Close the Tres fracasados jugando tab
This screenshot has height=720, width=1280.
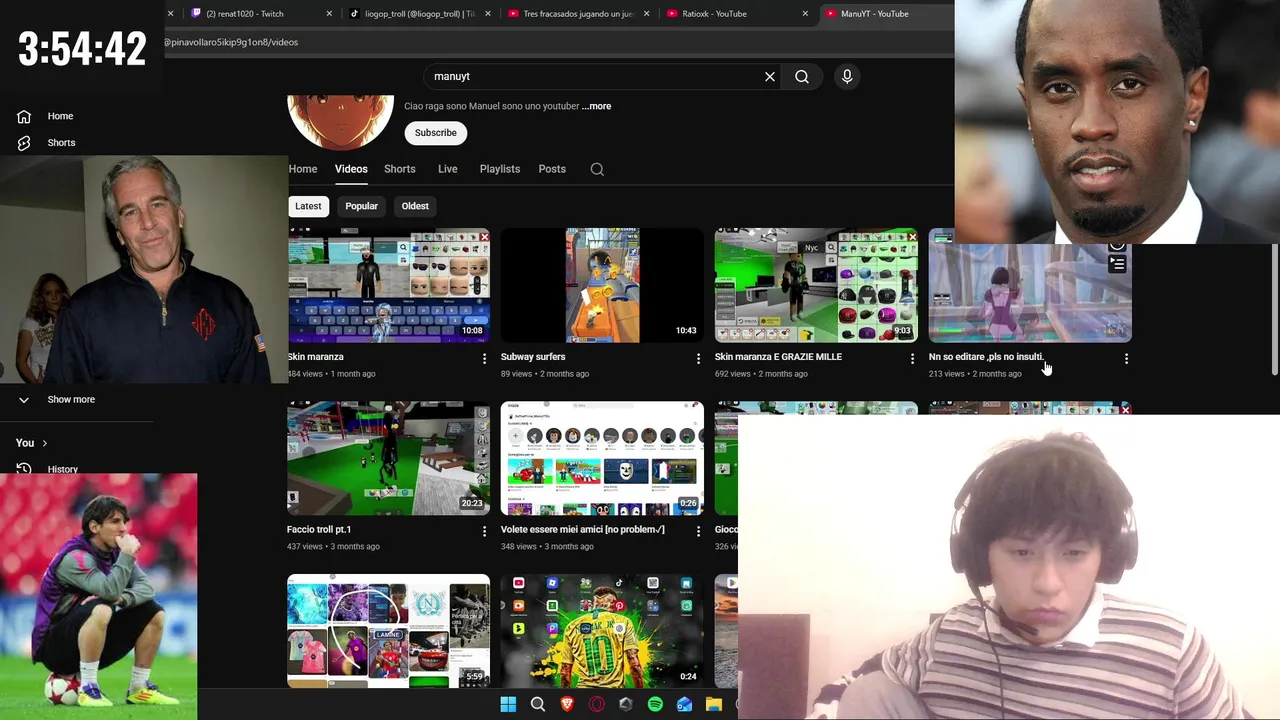646,14
